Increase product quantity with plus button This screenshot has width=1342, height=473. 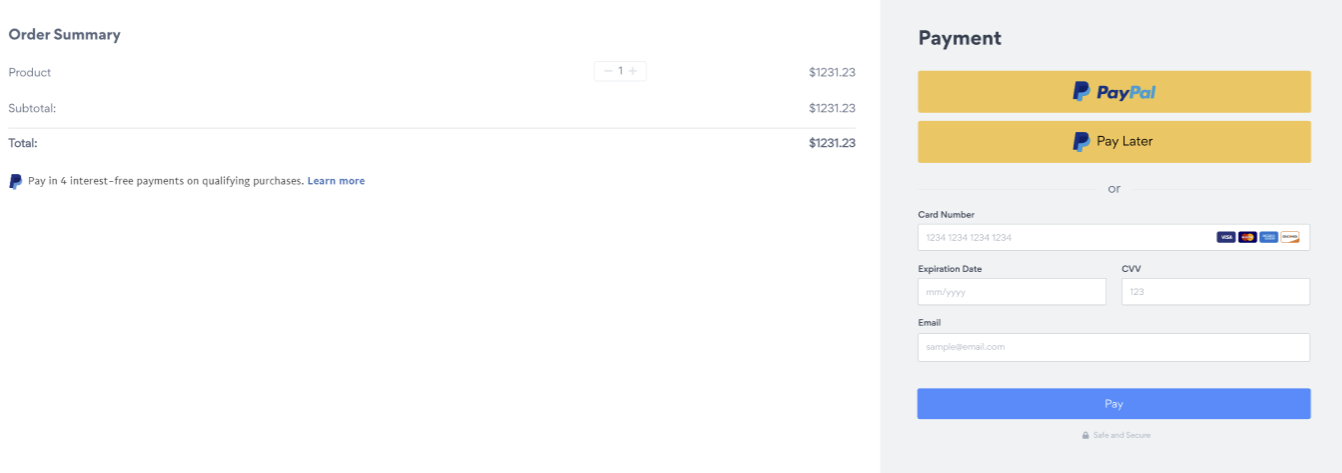632,71
